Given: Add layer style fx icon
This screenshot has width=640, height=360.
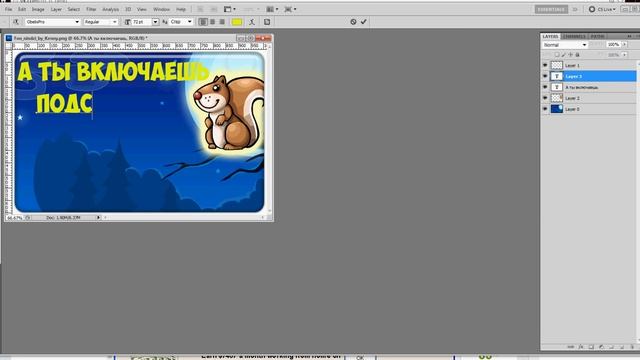Looking at the screenshot, I should tap(581, 347).
